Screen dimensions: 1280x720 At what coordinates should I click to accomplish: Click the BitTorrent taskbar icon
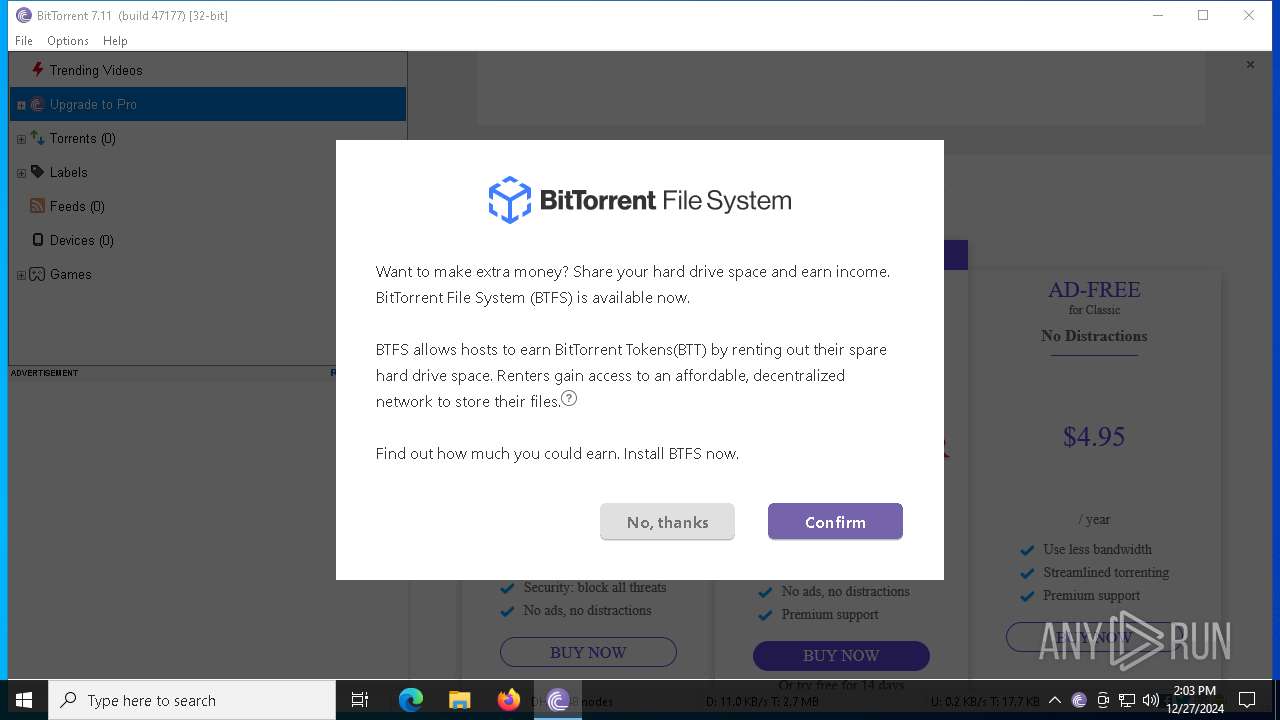point(558,700)
